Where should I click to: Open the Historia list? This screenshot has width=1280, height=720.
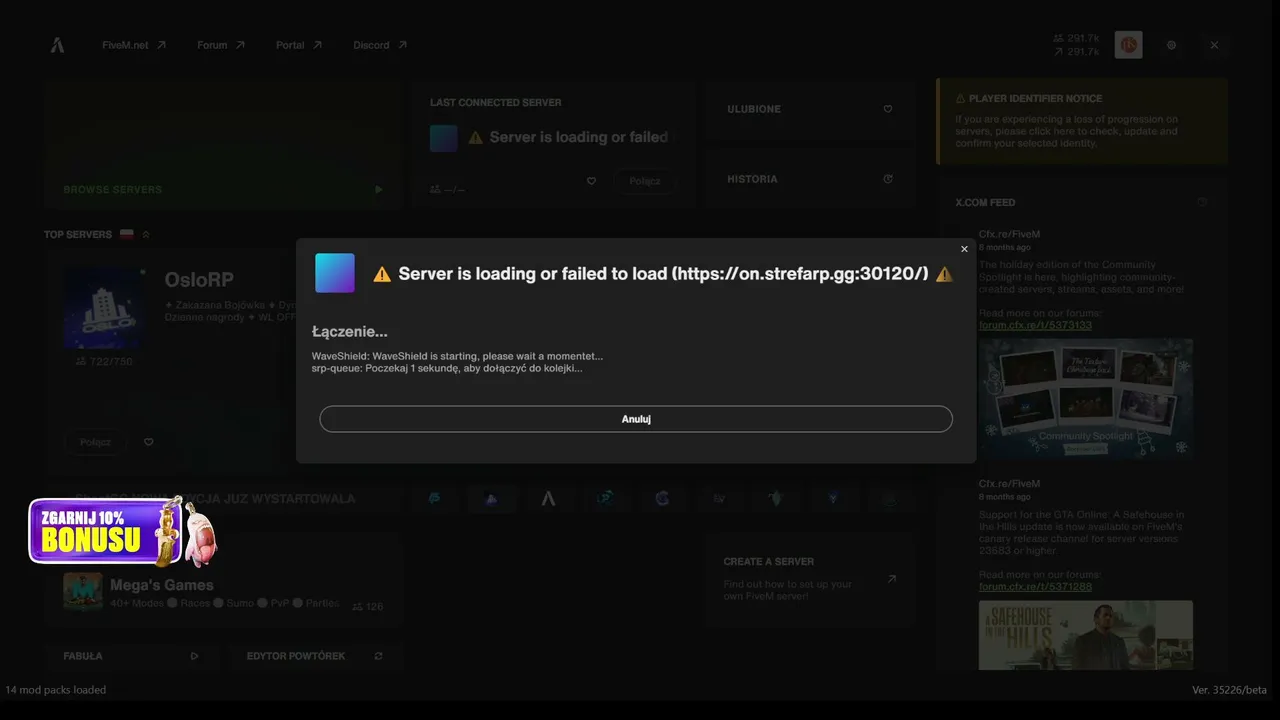point(810,179)
